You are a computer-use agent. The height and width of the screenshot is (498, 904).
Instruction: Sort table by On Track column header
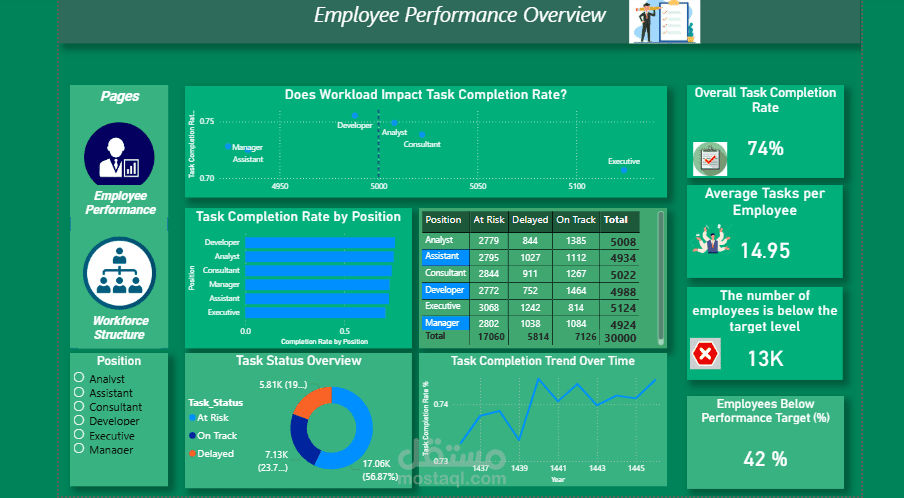pos(575,220)
